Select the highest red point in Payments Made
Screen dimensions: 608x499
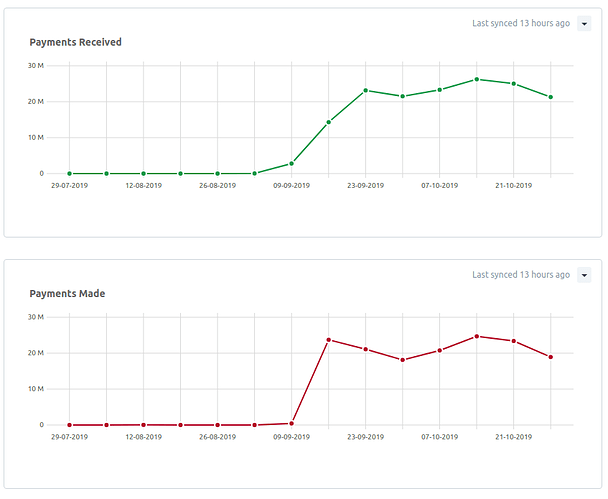(477, 336)
